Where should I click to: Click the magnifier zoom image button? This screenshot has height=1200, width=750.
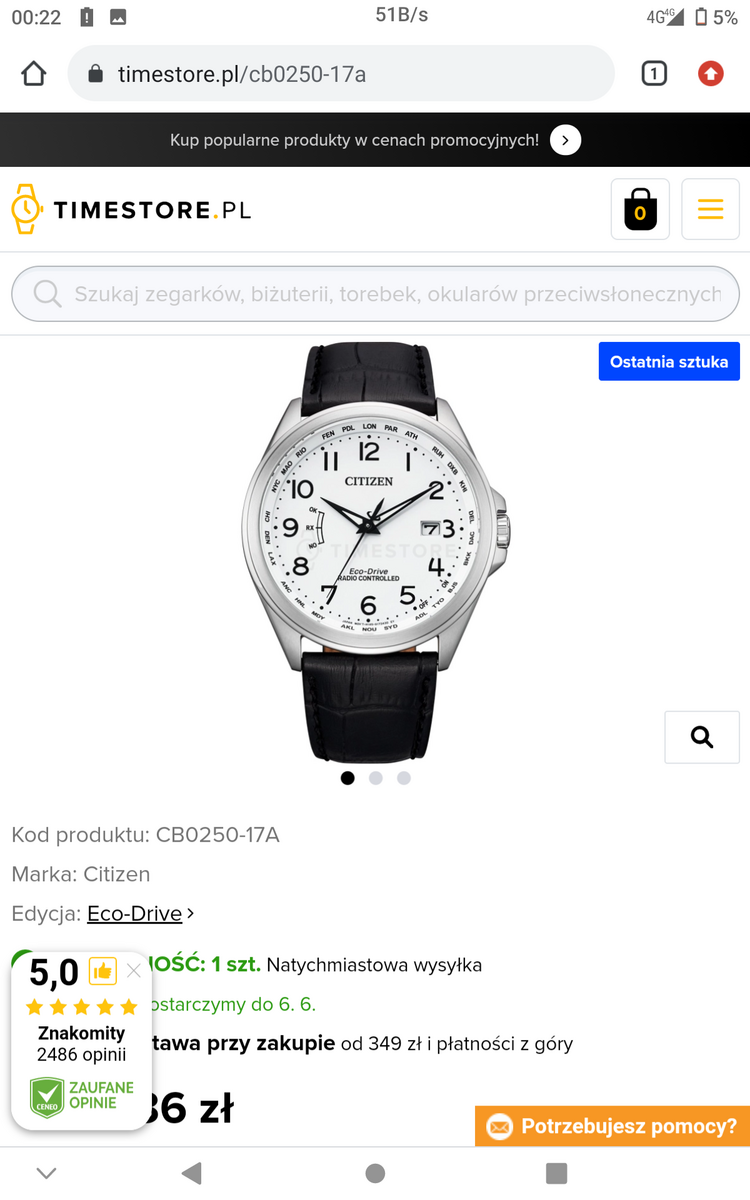702,737
